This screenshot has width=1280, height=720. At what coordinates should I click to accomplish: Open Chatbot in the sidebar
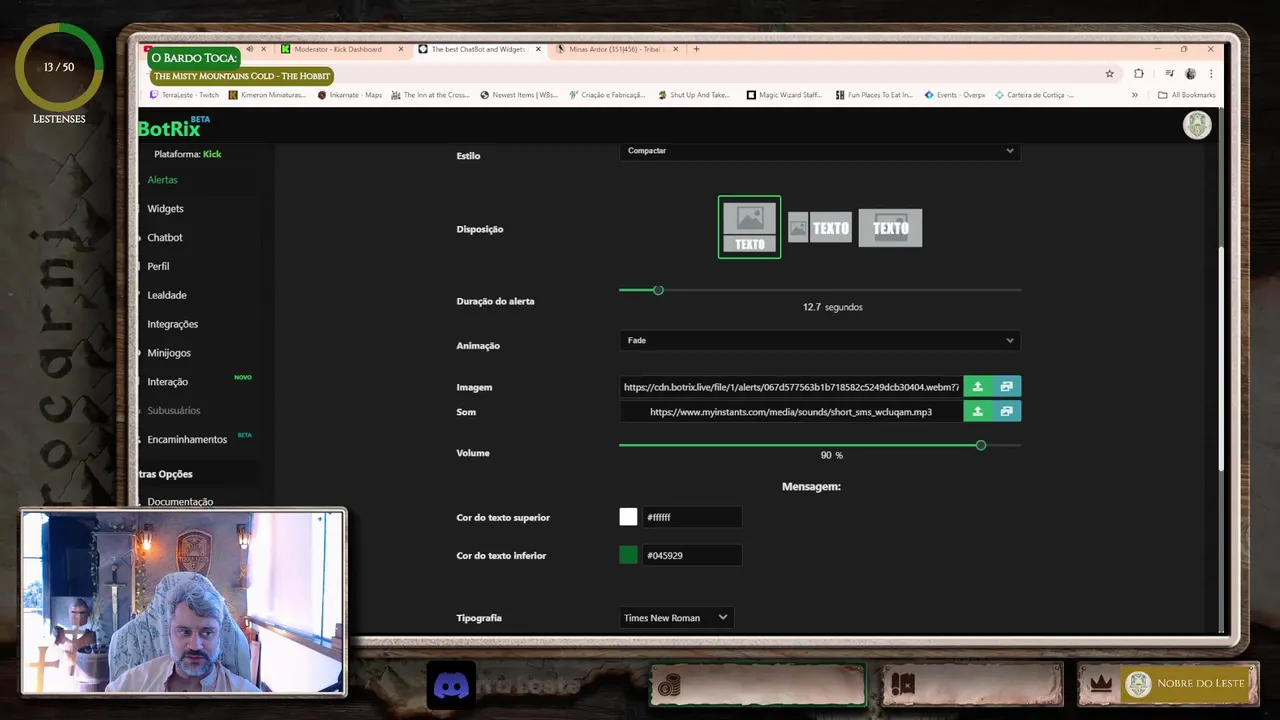[x=165, y=238]
